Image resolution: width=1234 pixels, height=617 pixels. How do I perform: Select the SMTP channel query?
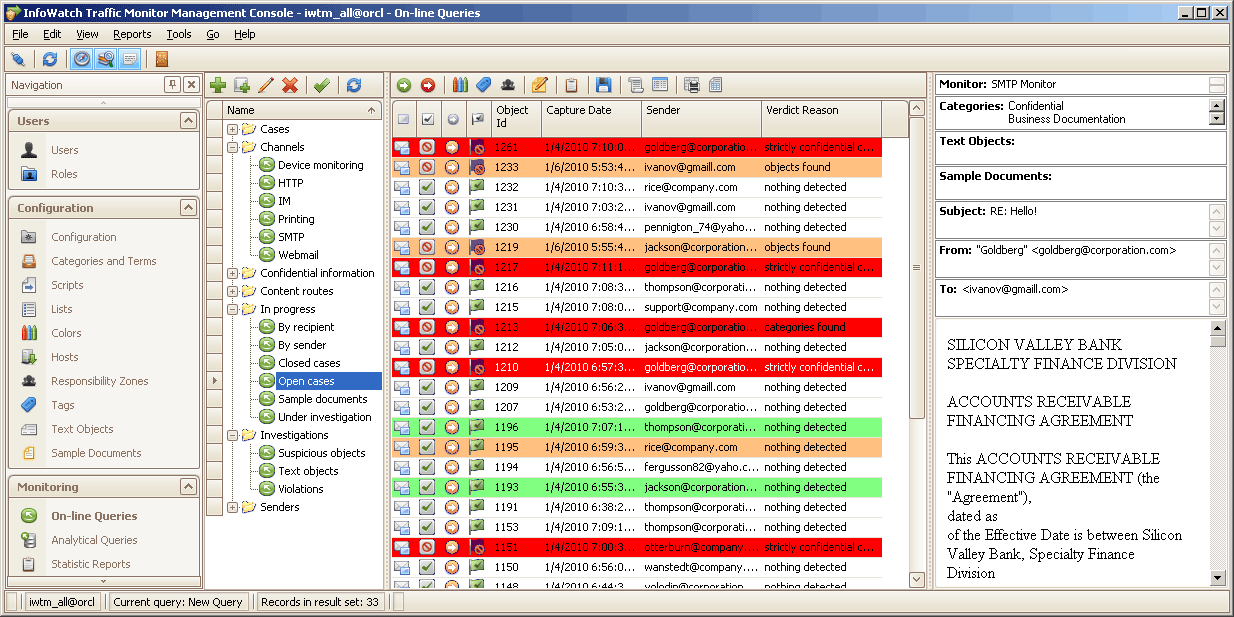pos(291,237)
